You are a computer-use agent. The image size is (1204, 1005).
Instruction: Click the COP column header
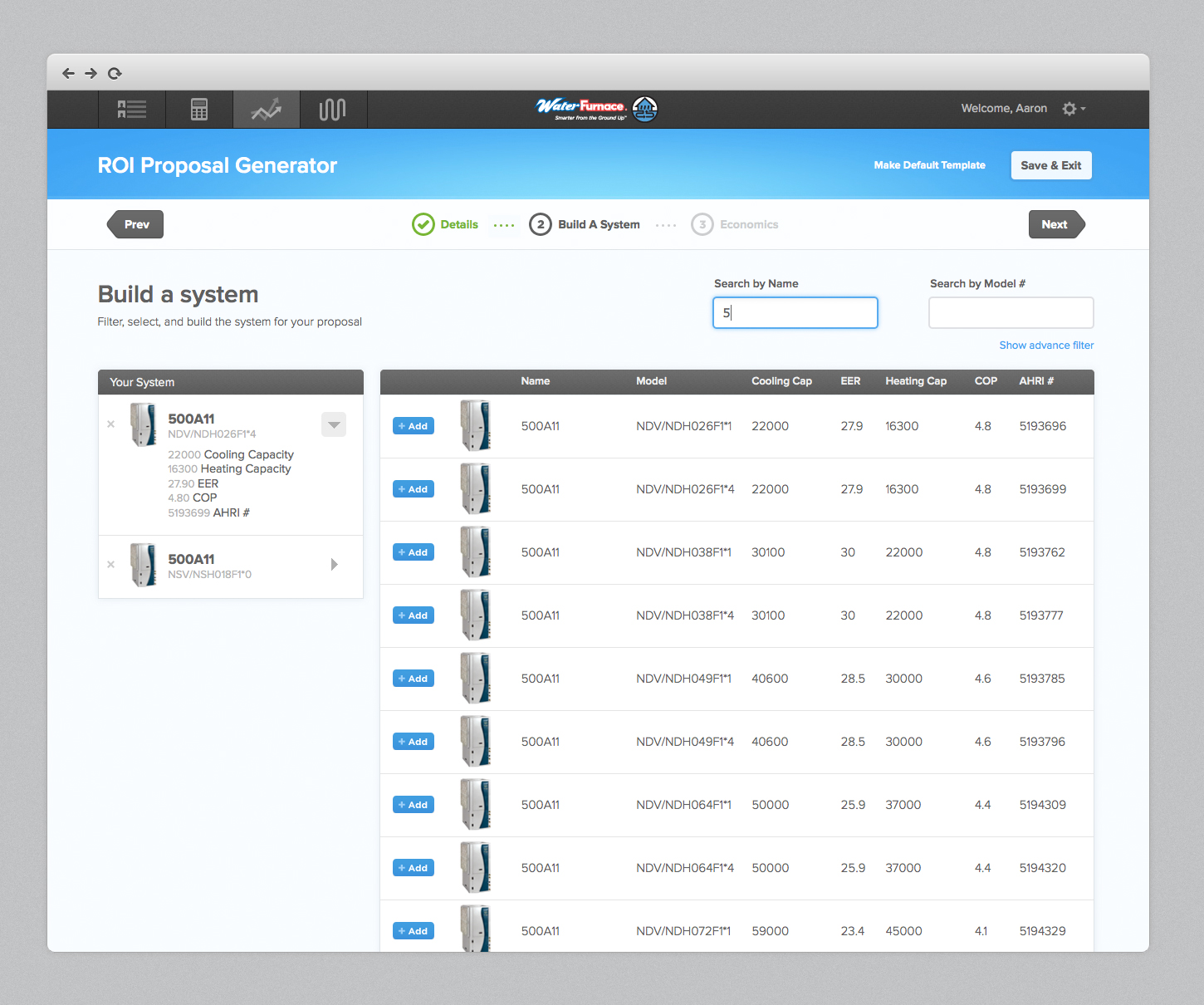click(986, 381)
